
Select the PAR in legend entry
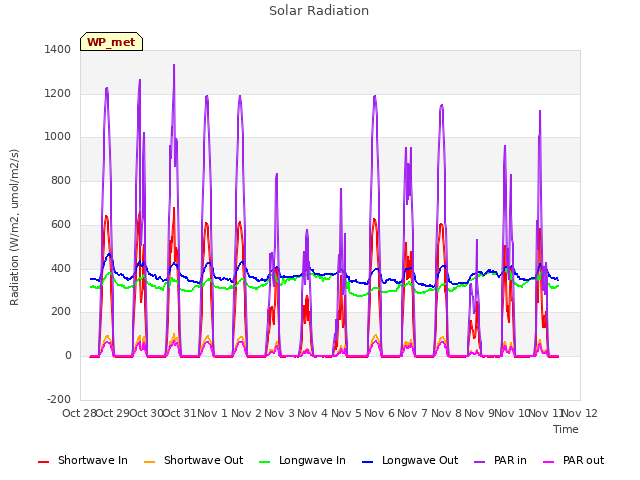point(500,460)
